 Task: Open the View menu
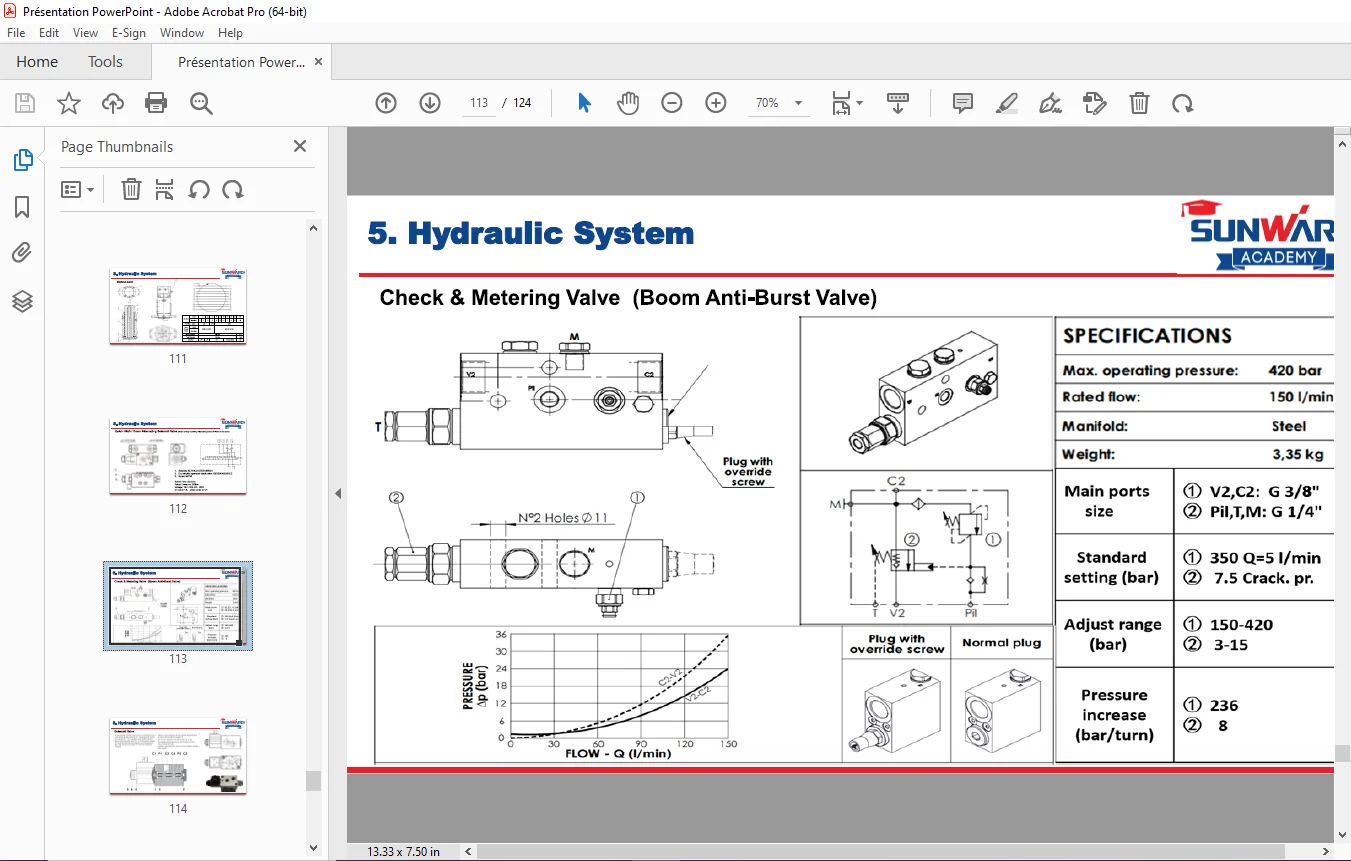coord(85,33)
